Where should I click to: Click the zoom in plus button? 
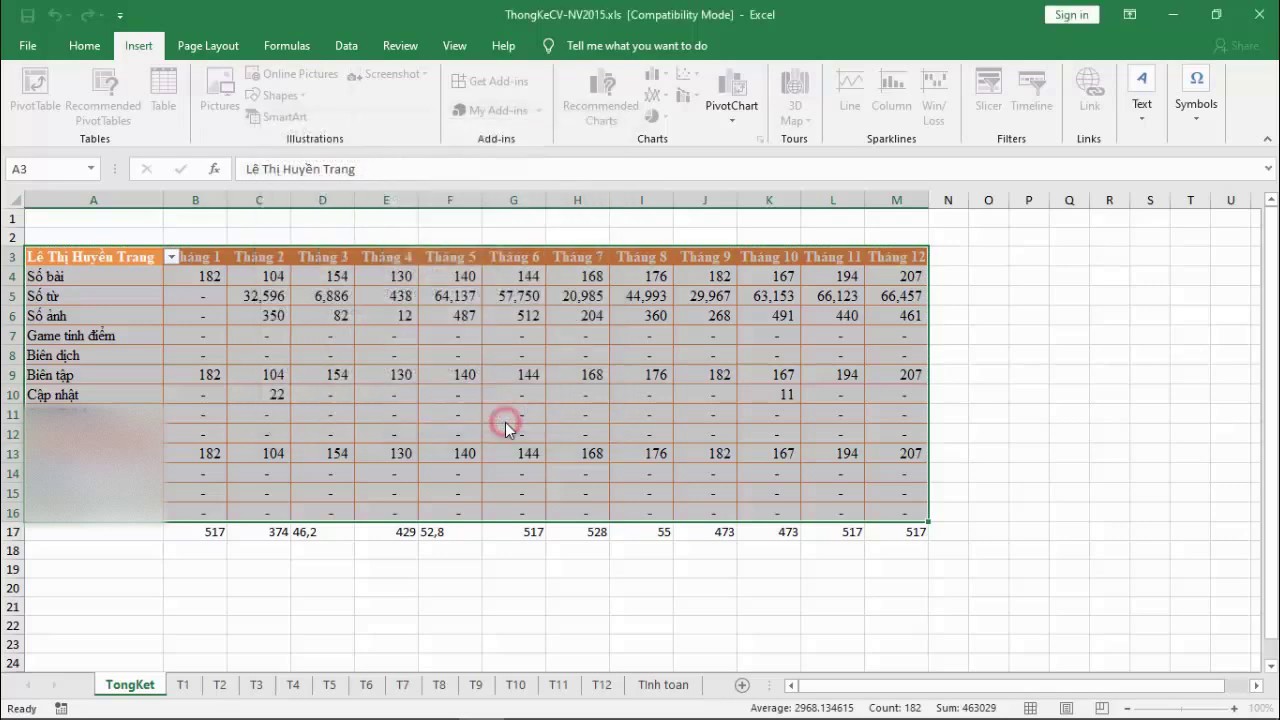pos(1234,708)
